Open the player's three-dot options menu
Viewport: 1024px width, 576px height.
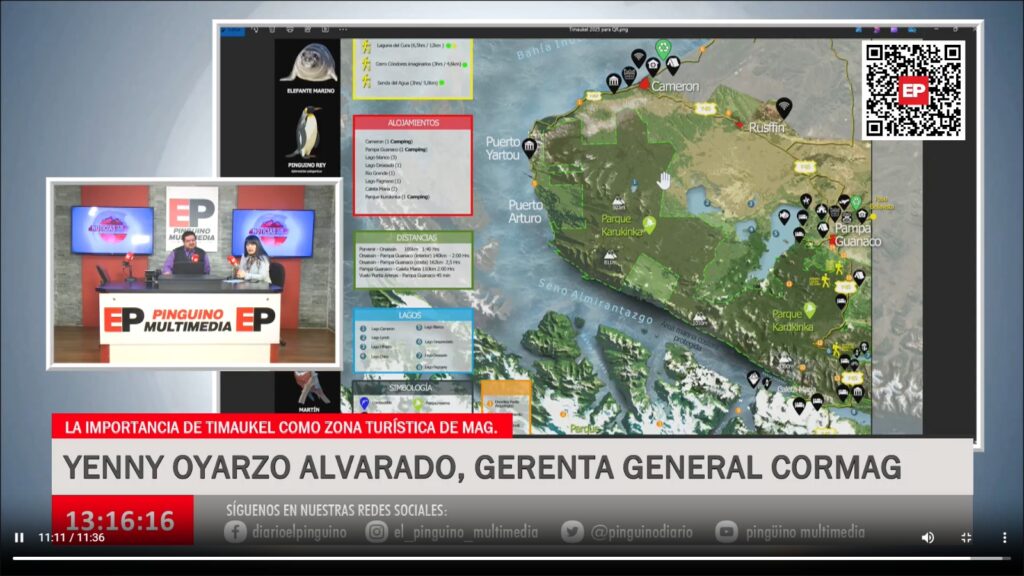tap(1004, 537)
